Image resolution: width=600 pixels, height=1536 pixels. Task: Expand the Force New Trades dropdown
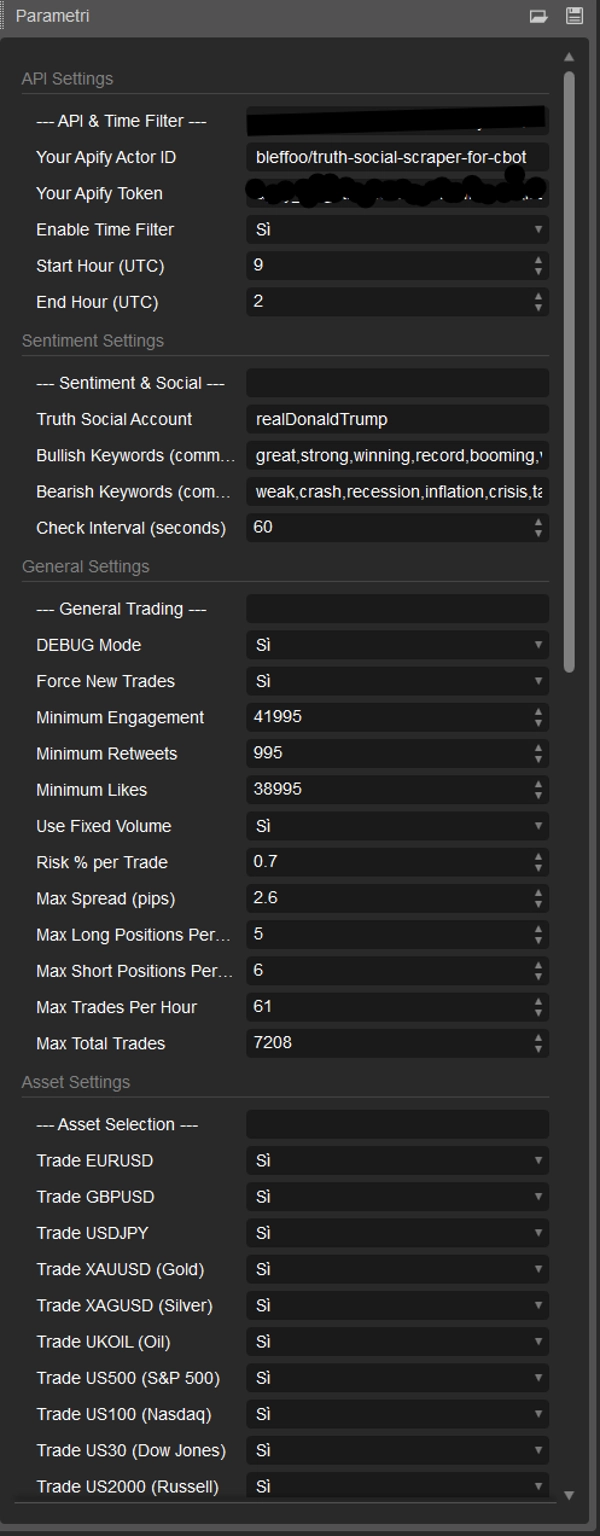(x=397, y=681)
